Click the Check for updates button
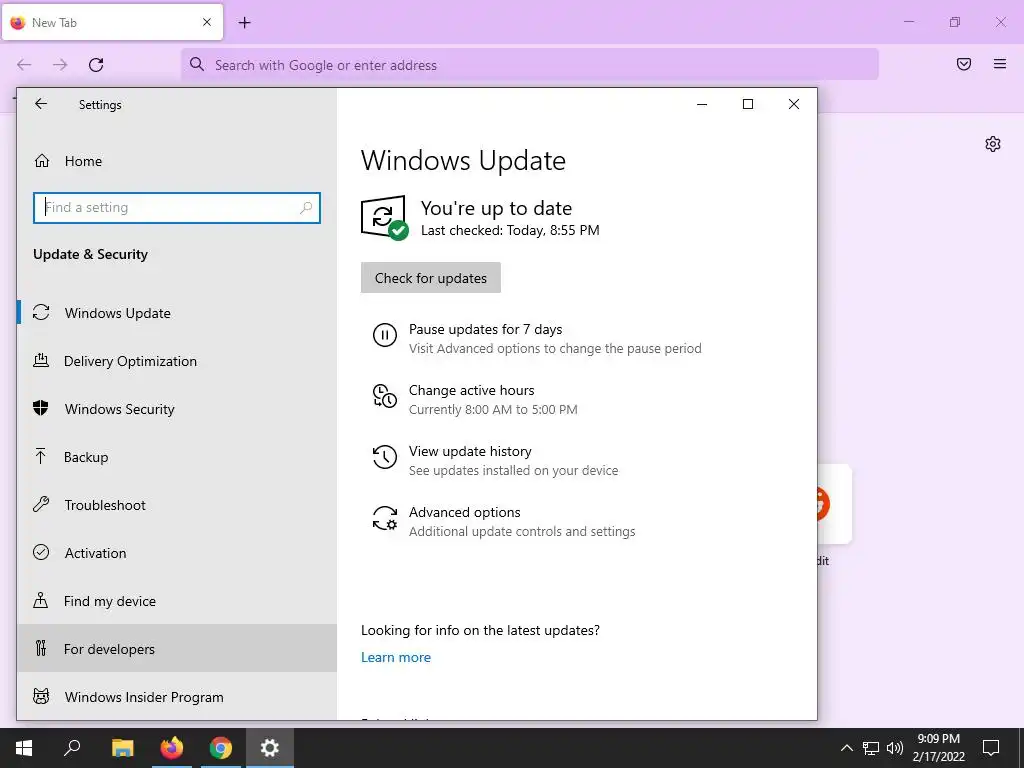 tap(430, 278)
